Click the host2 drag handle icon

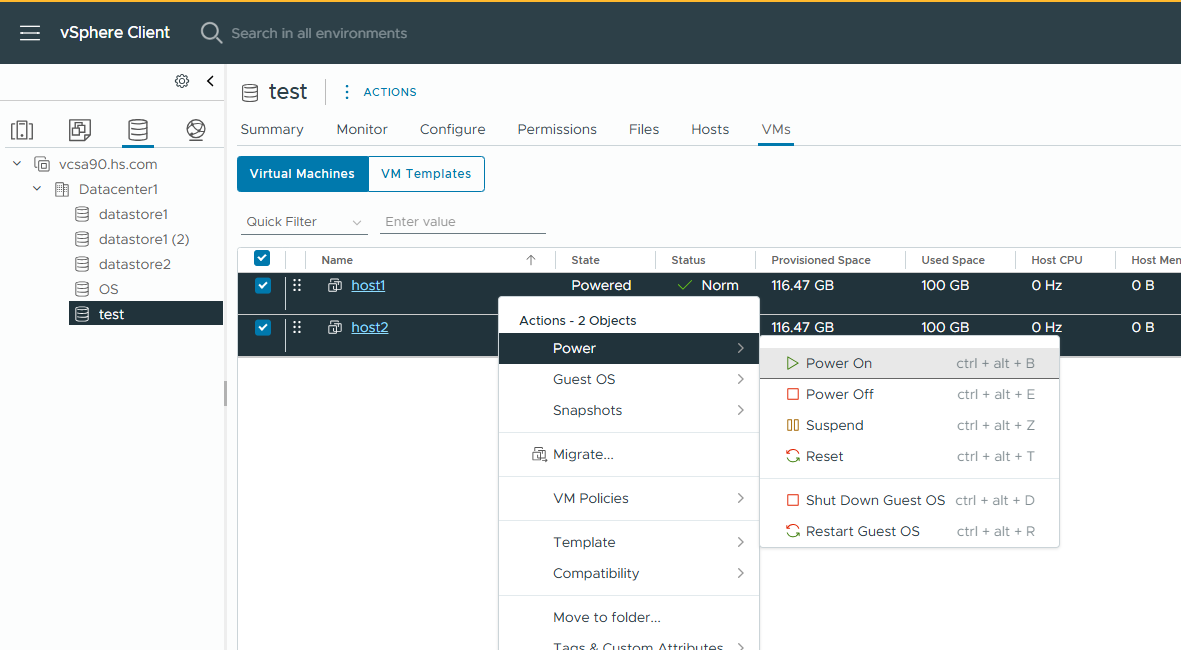(297, 328)
